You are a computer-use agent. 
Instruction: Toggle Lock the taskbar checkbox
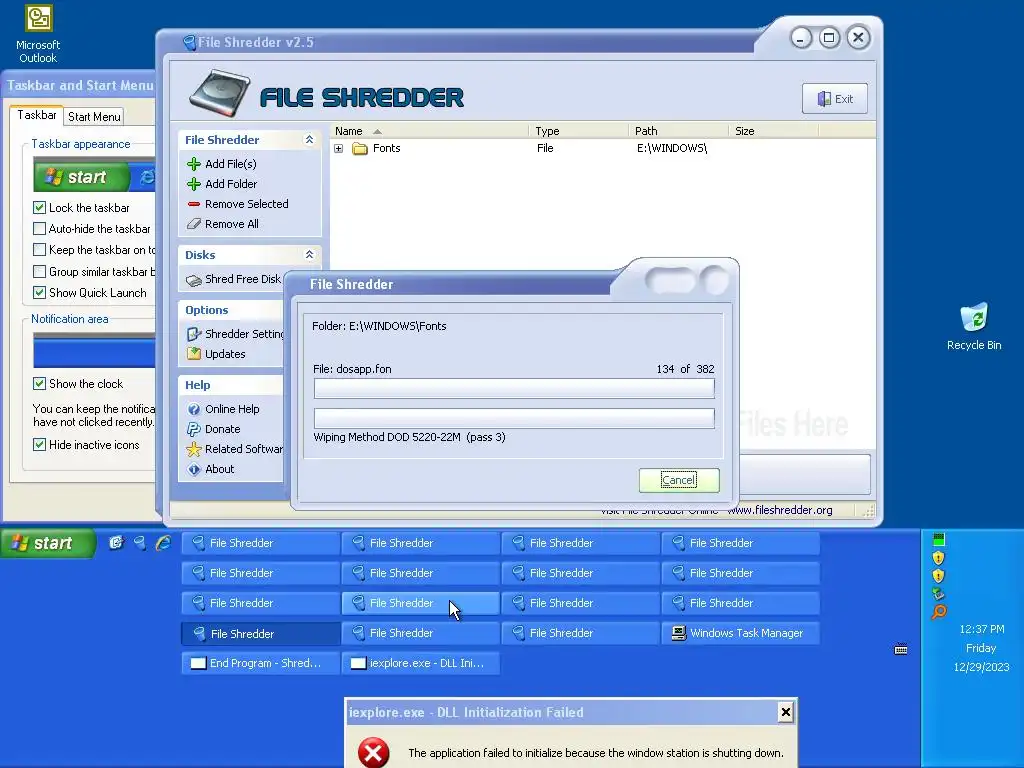click(39, 208)
